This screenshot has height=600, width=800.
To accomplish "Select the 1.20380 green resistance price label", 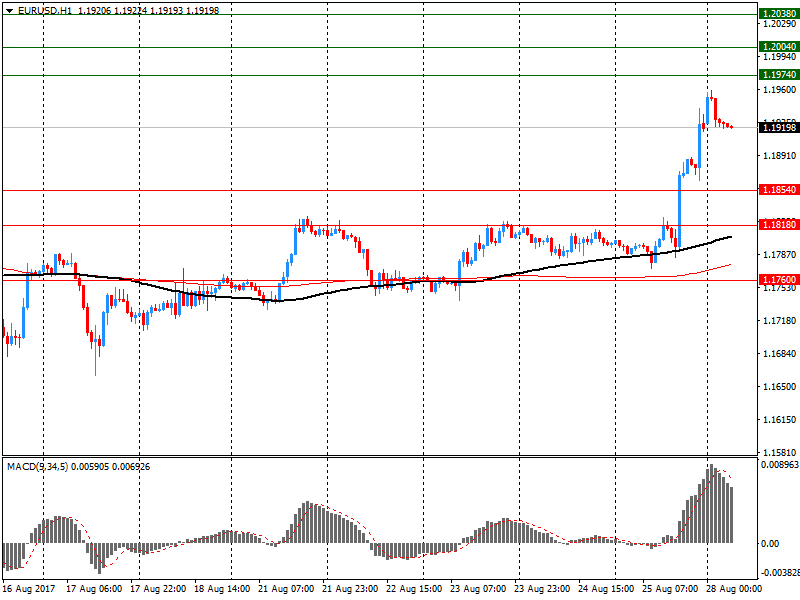I will pyautogui.click(x=779, y=14).
